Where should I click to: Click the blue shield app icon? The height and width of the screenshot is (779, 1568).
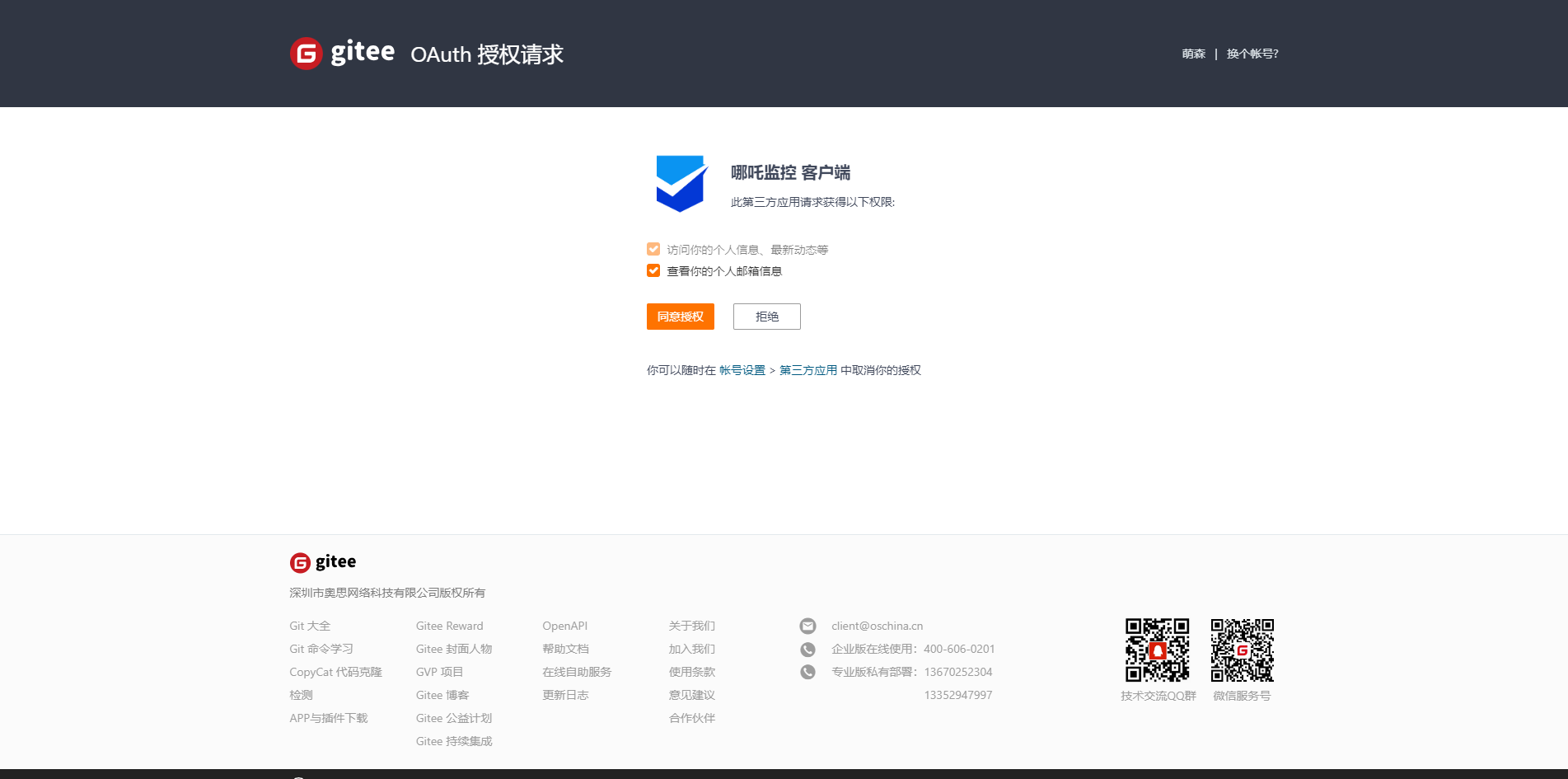point(681,183)
